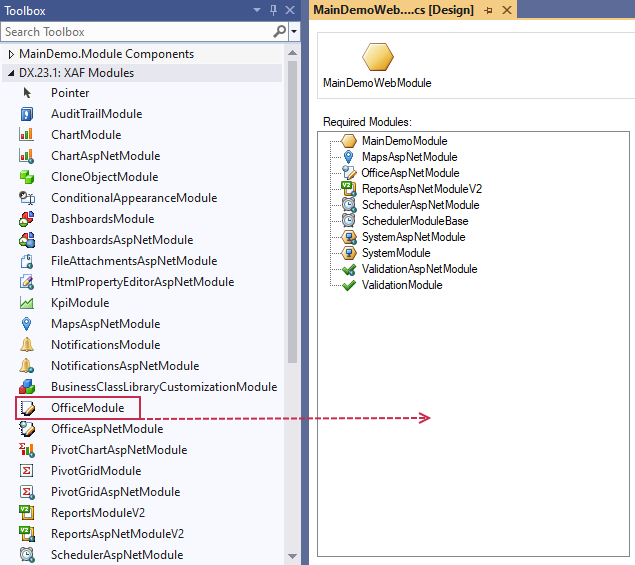
Task: Click the PivotGridAspNetModule sigma icon
Action: [27, 492]
